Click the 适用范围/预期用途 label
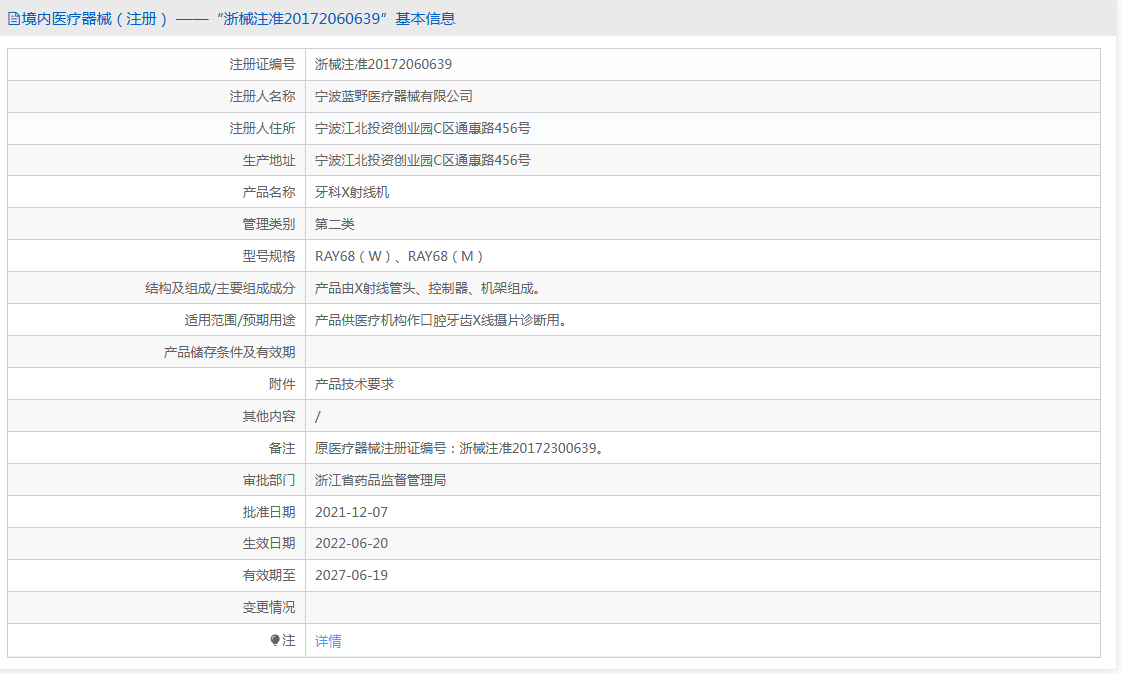The image size is (1122, 674). point(240,321)
